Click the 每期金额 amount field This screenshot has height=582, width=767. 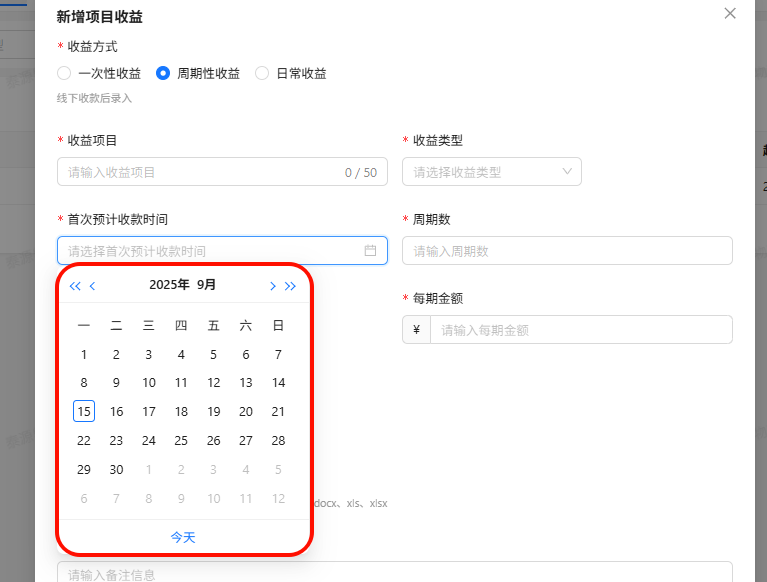point(580,330)
